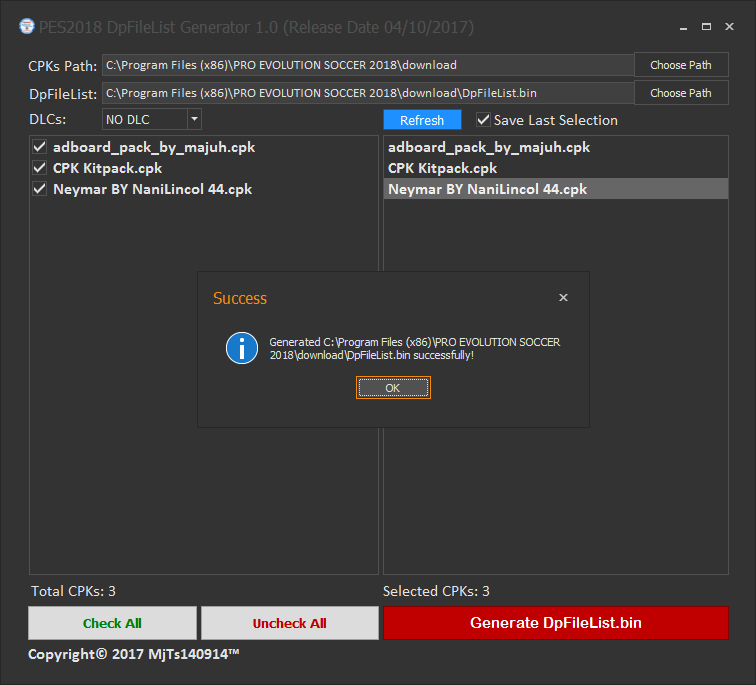Choose Path for DpFileList
This screenshot has width=756, height=685.
tap(681, 93)
